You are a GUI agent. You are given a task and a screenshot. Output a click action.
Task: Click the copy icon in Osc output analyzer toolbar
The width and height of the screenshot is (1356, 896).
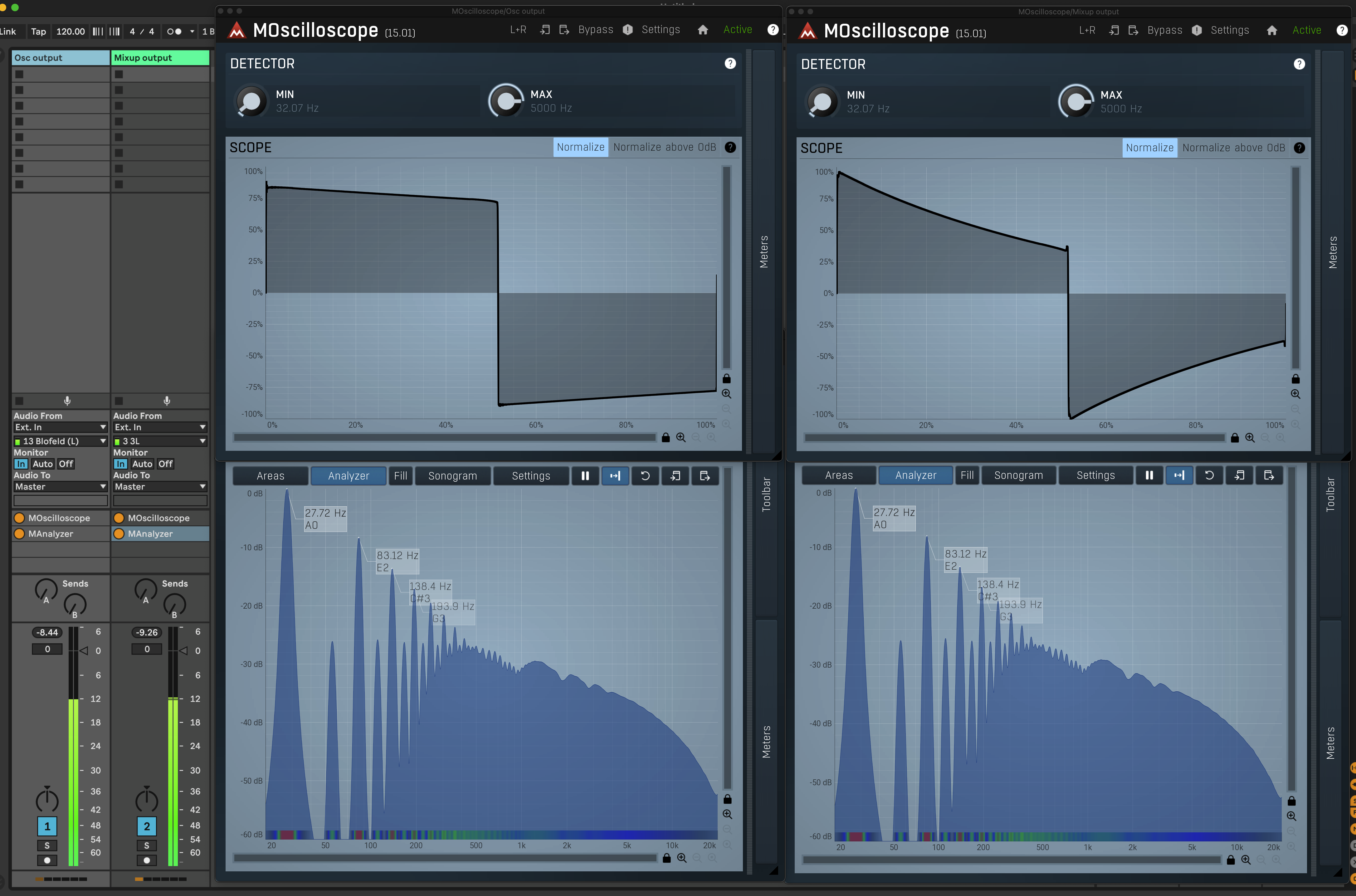pos(675,475)
